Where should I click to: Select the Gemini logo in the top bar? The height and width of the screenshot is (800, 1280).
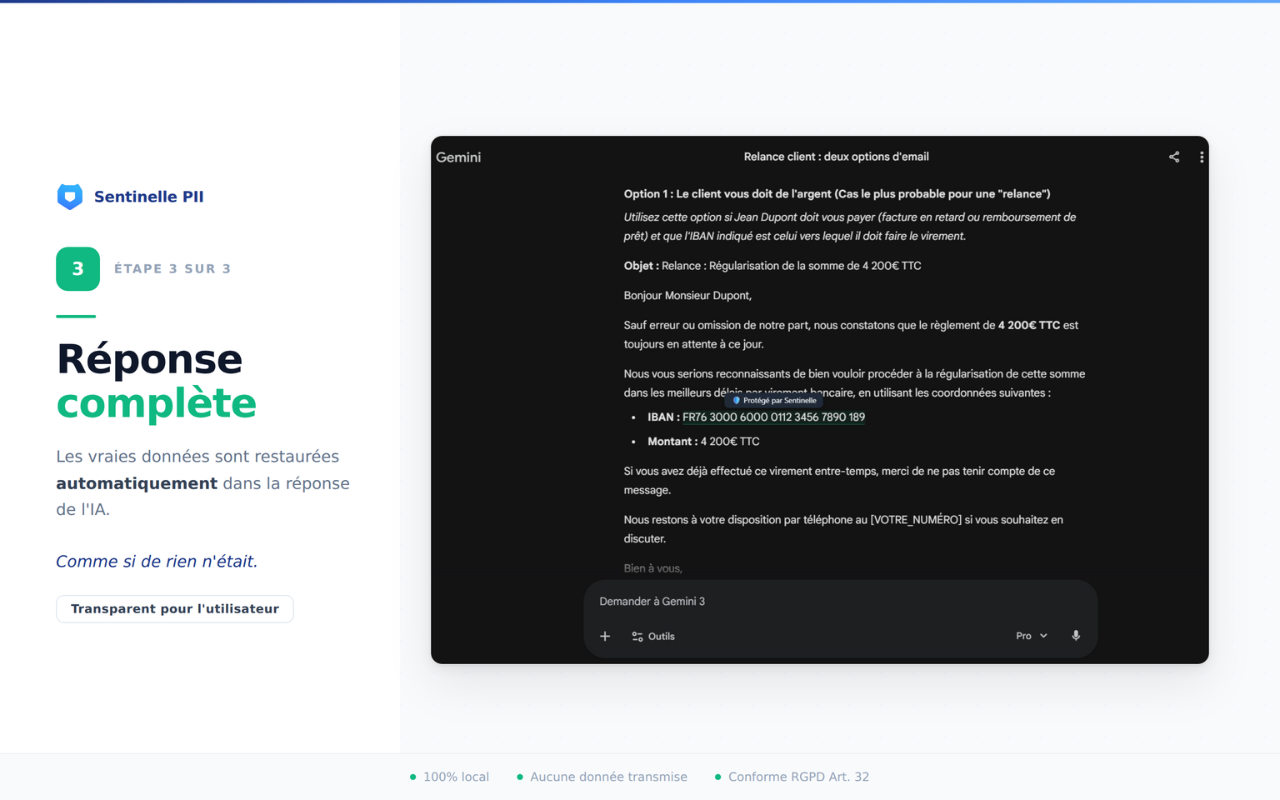(x=458, y=156)
